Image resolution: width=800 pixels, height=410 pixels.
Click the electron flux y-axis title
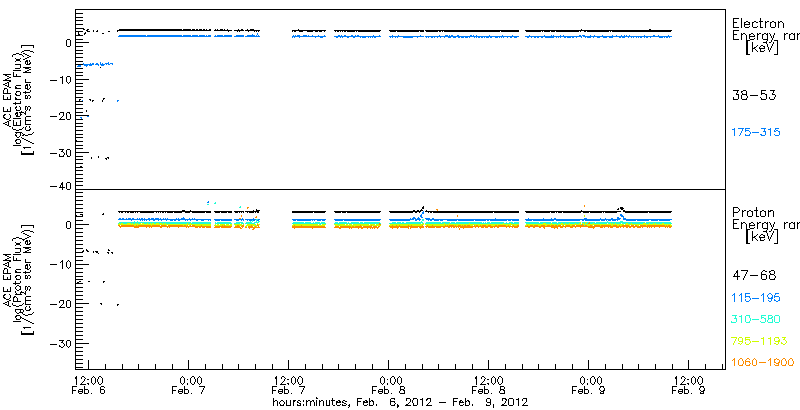click(x=20, y=99)
